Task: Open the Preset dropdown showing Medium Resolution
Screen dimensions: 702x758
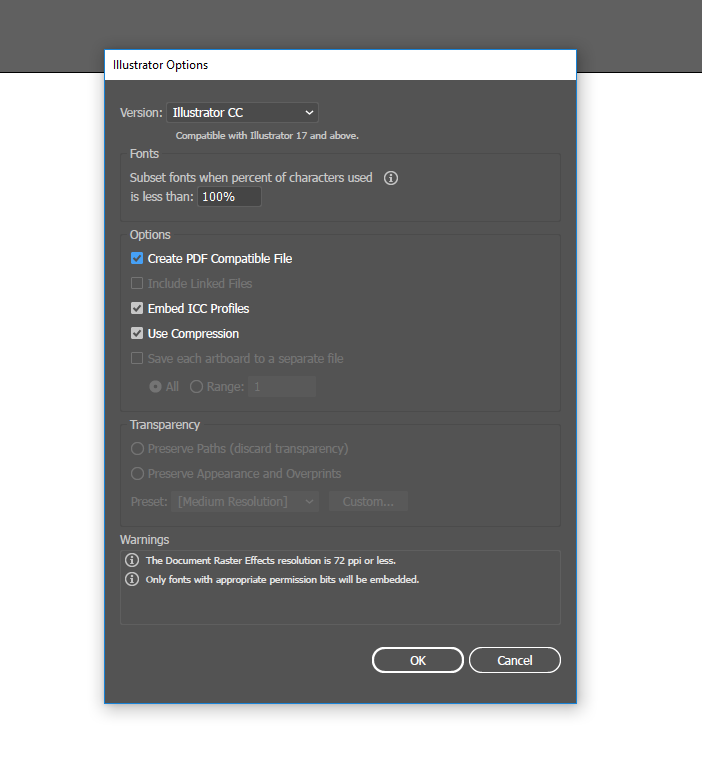Action: tap(245, 502)
